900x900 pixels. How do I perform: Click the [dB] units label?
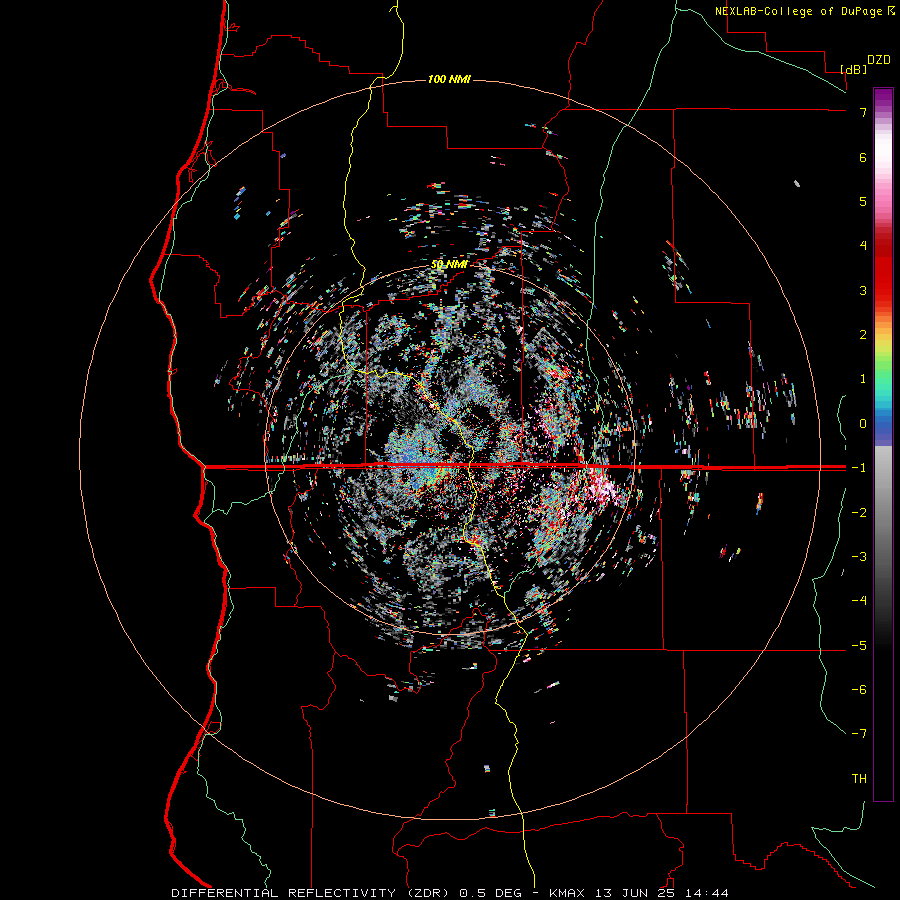tap(854, 69)
